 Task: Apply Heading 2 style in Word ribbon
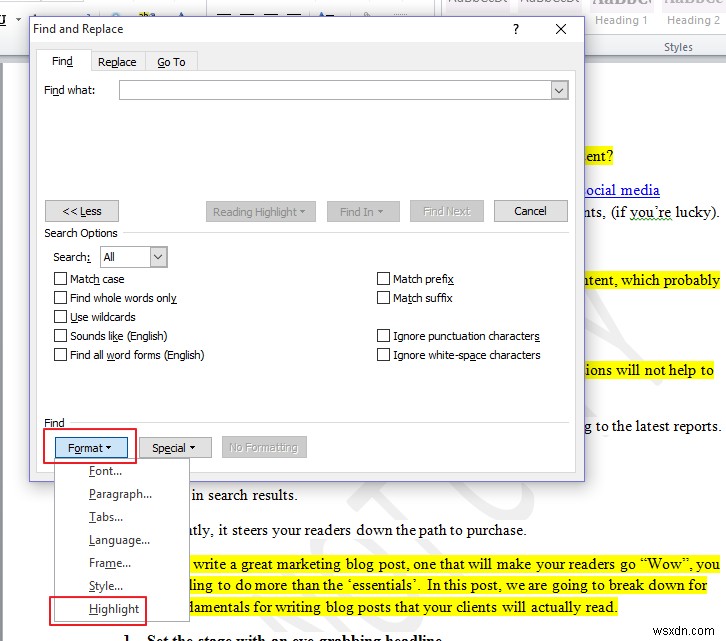[x=693, y=14]
